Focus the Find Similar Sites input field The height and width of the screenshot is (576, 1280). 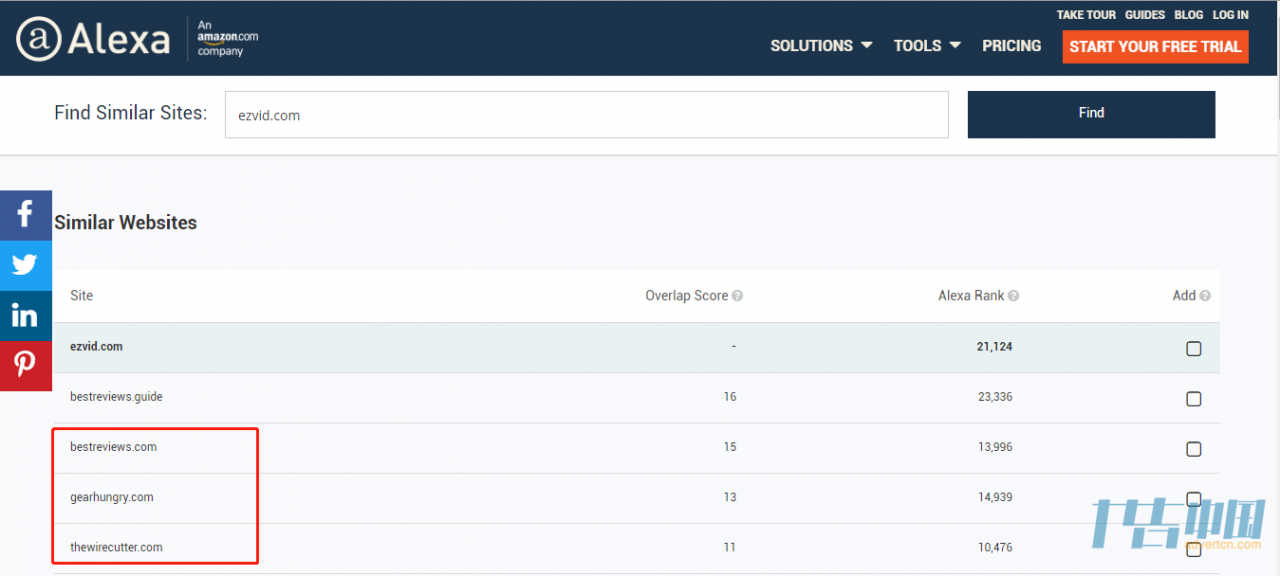pos(586,115)
